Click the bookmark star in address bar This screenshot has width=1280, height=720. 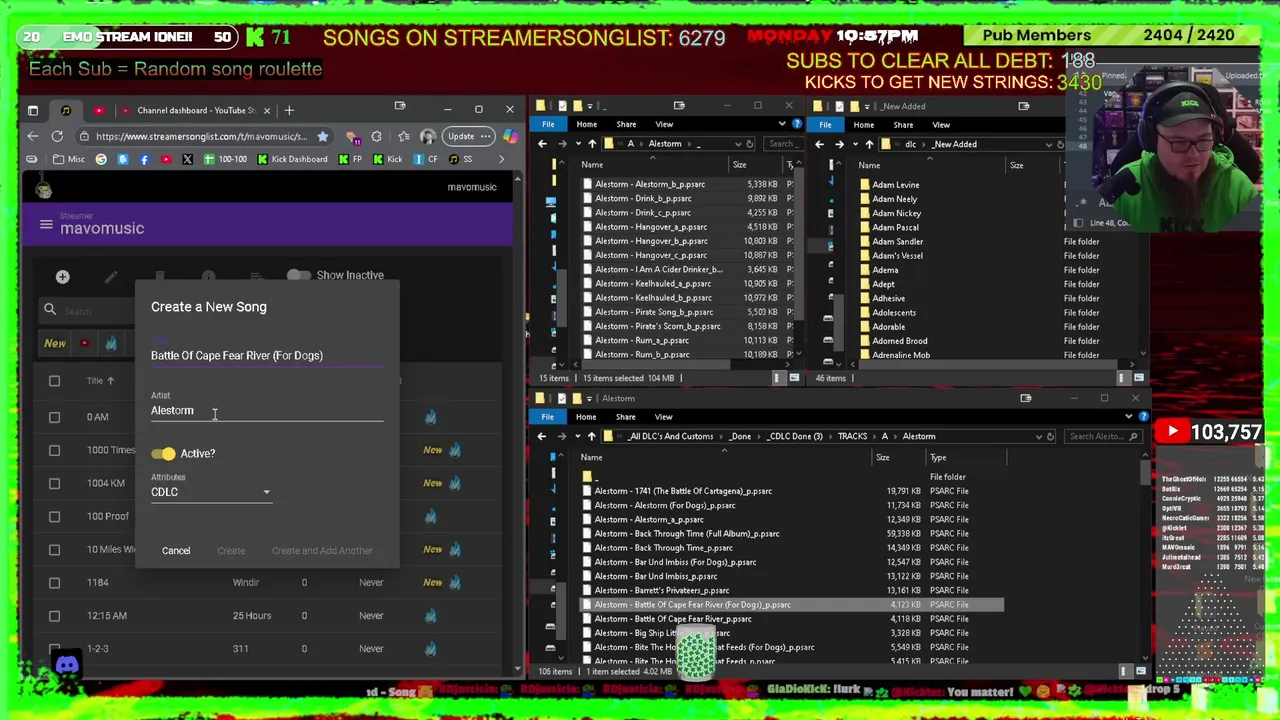(x=322, y=136)
